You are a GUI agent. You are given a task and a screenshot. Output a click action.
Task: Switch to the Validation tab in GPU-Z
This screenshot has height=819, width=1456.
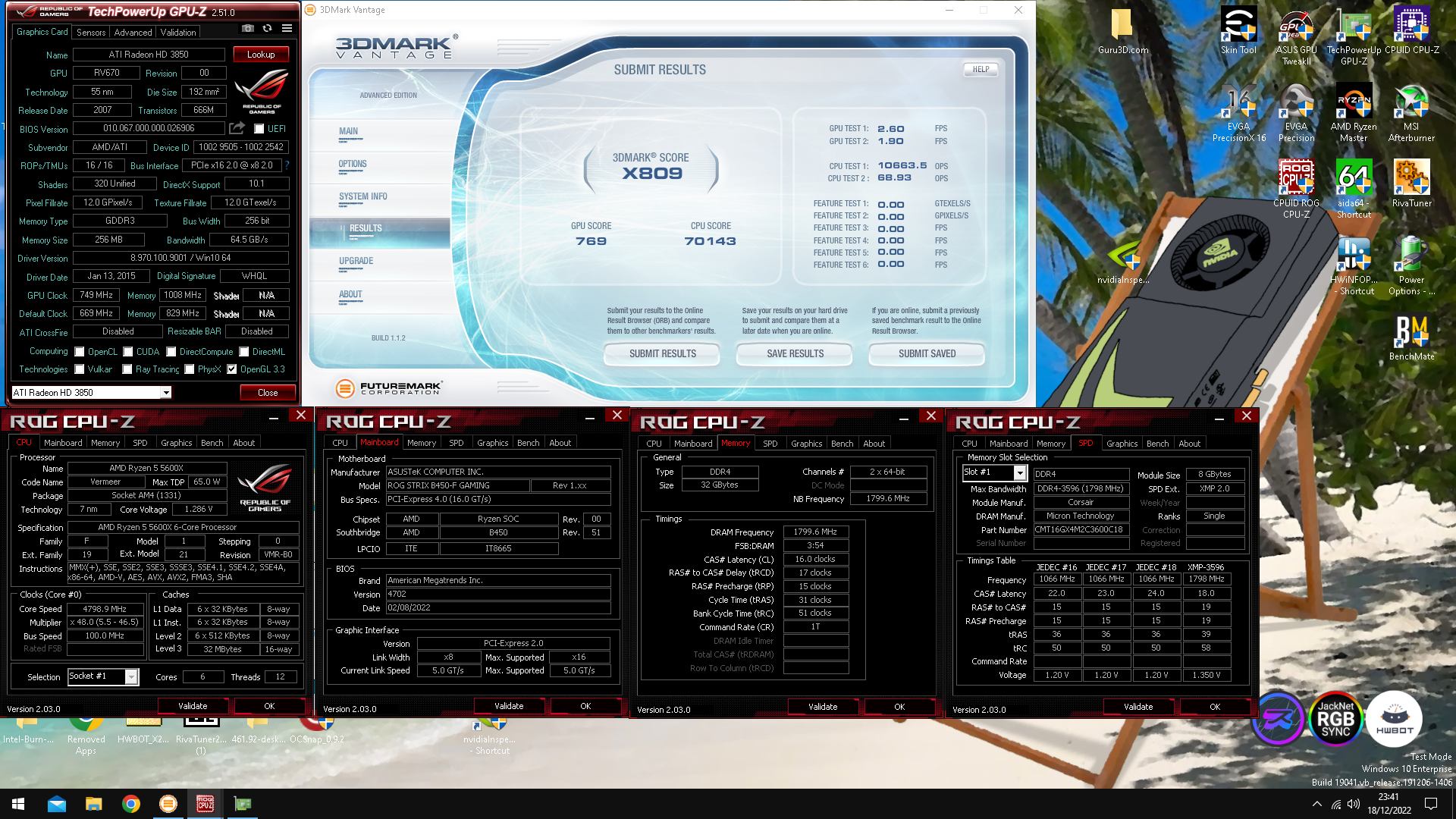click(x=178, y=33)
